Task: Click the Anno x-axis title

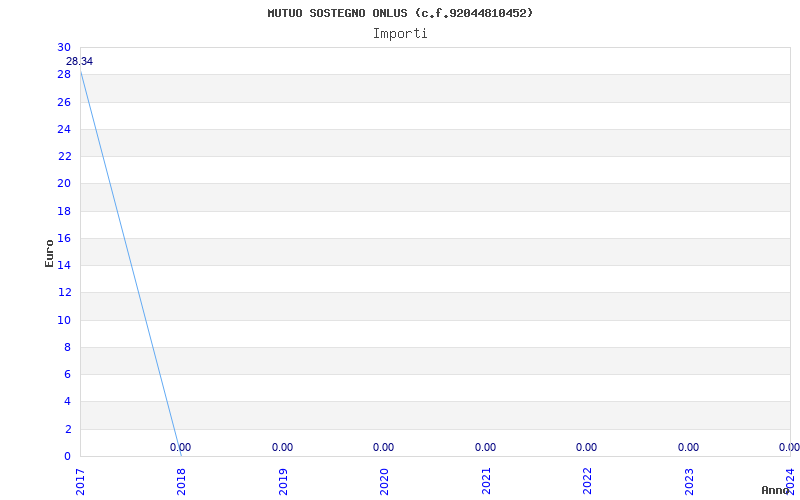Action: point(774,490)
